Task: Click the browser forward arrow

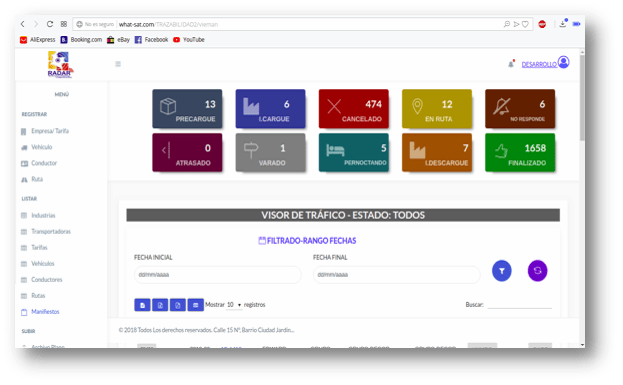Action: click(36, 24)
